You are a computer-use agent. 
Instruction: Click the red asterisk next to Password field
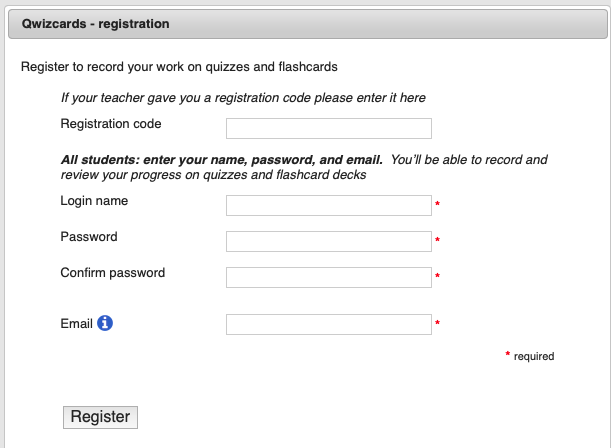point(437,239)
